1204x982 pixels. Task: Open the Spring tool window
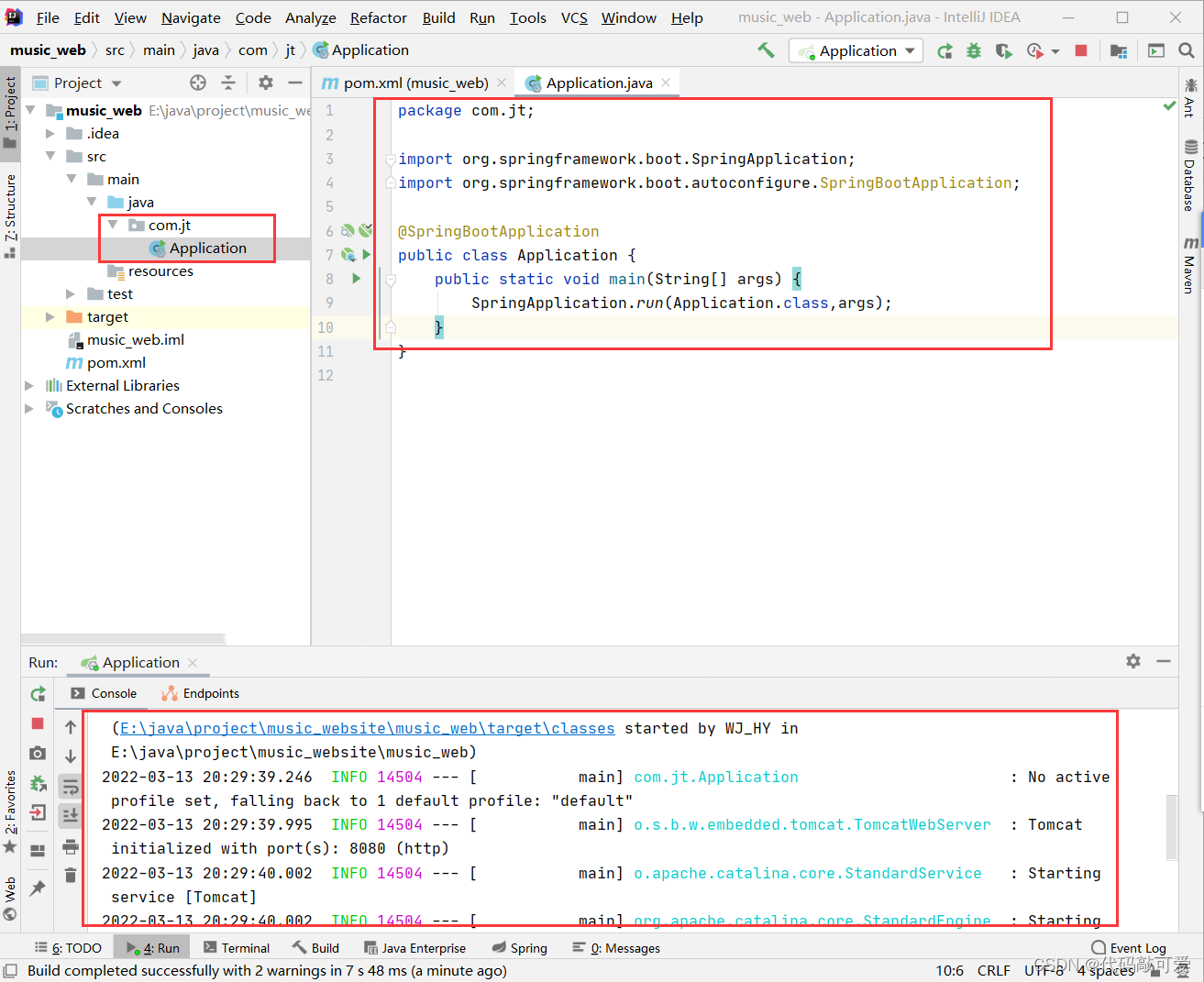coord(519,948)
